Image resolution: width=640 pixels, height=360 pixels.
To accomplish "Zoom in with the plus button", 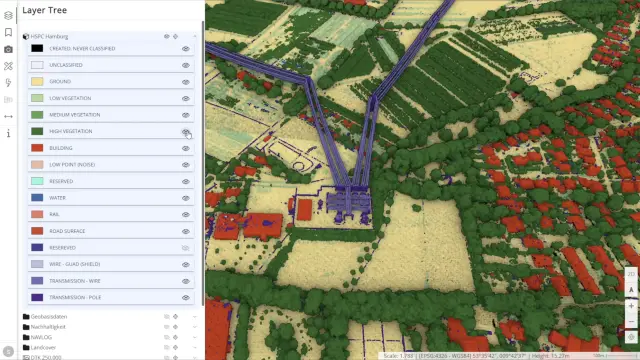I will [631, 306].
